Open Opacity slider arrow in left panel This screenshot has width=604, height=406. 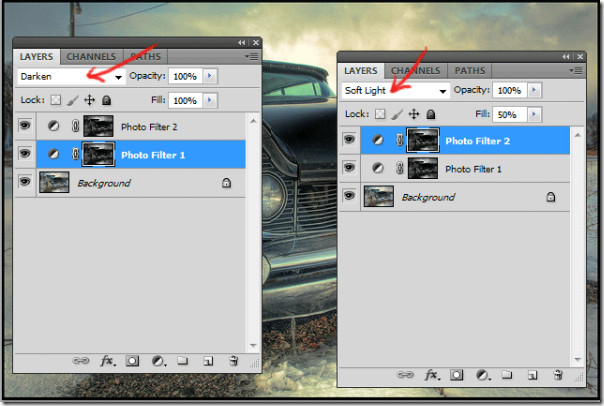coord(210,76)
